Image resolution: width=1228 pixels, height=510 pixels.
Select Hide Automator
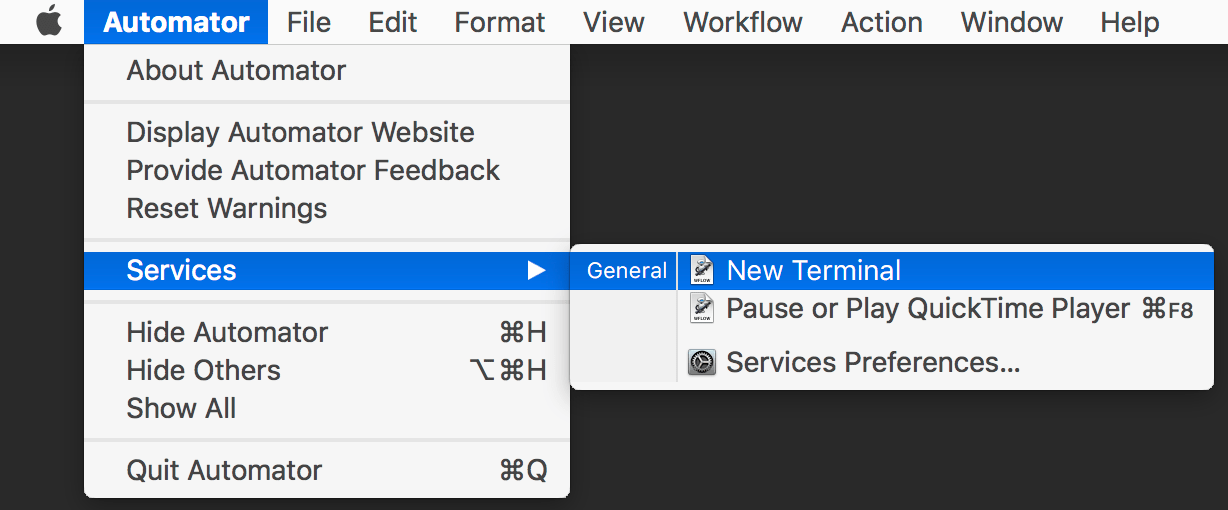[227, 332]
